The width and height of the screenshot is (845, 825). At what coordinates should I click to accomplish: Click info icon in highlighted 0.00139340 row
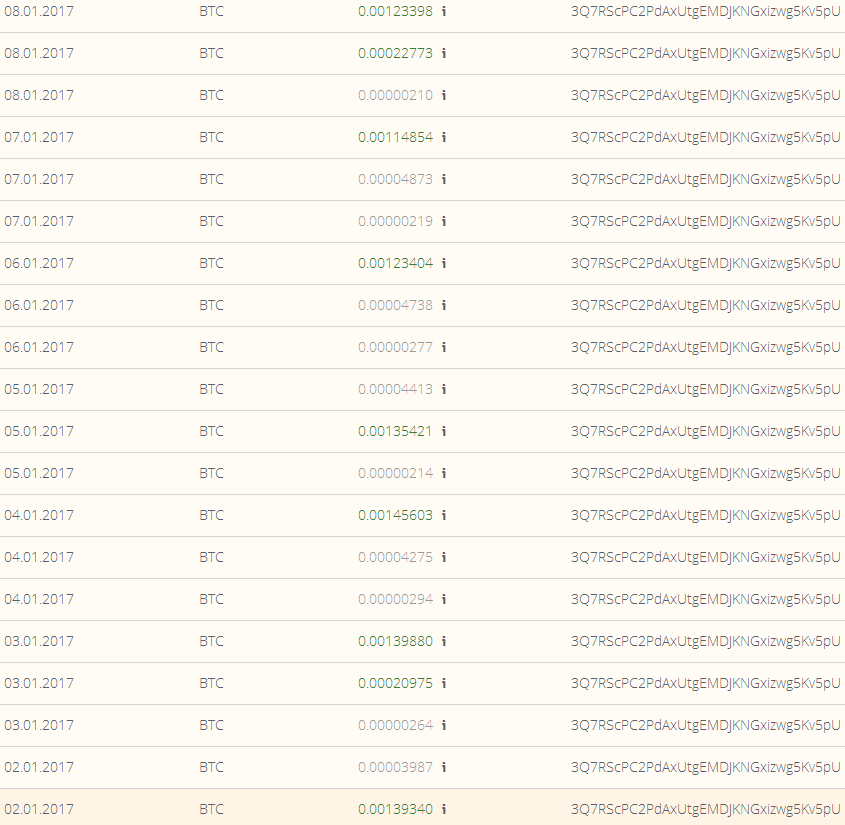coord(444,810)
